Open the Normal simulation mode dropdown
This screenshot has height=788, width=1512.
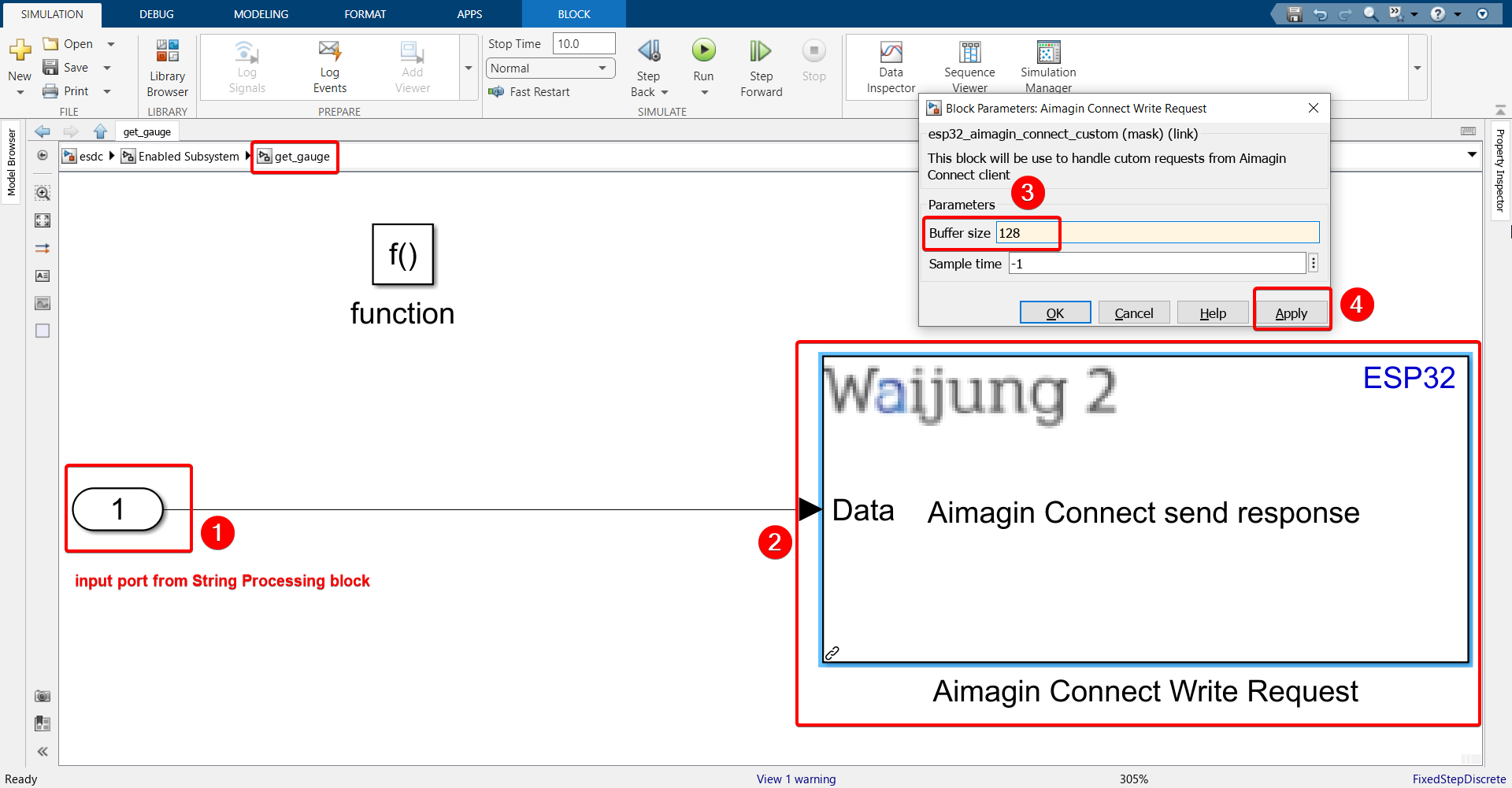click(550, 68)
